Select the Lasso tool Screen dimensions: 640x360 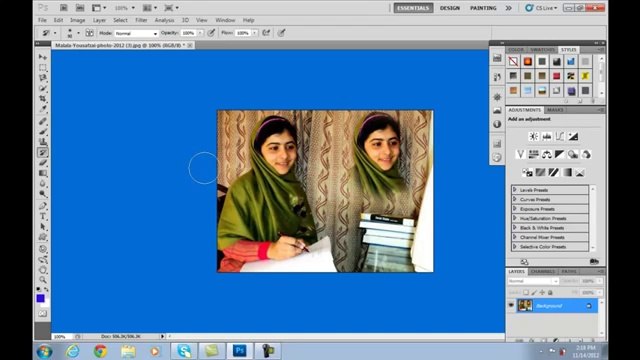coord(43,78)
